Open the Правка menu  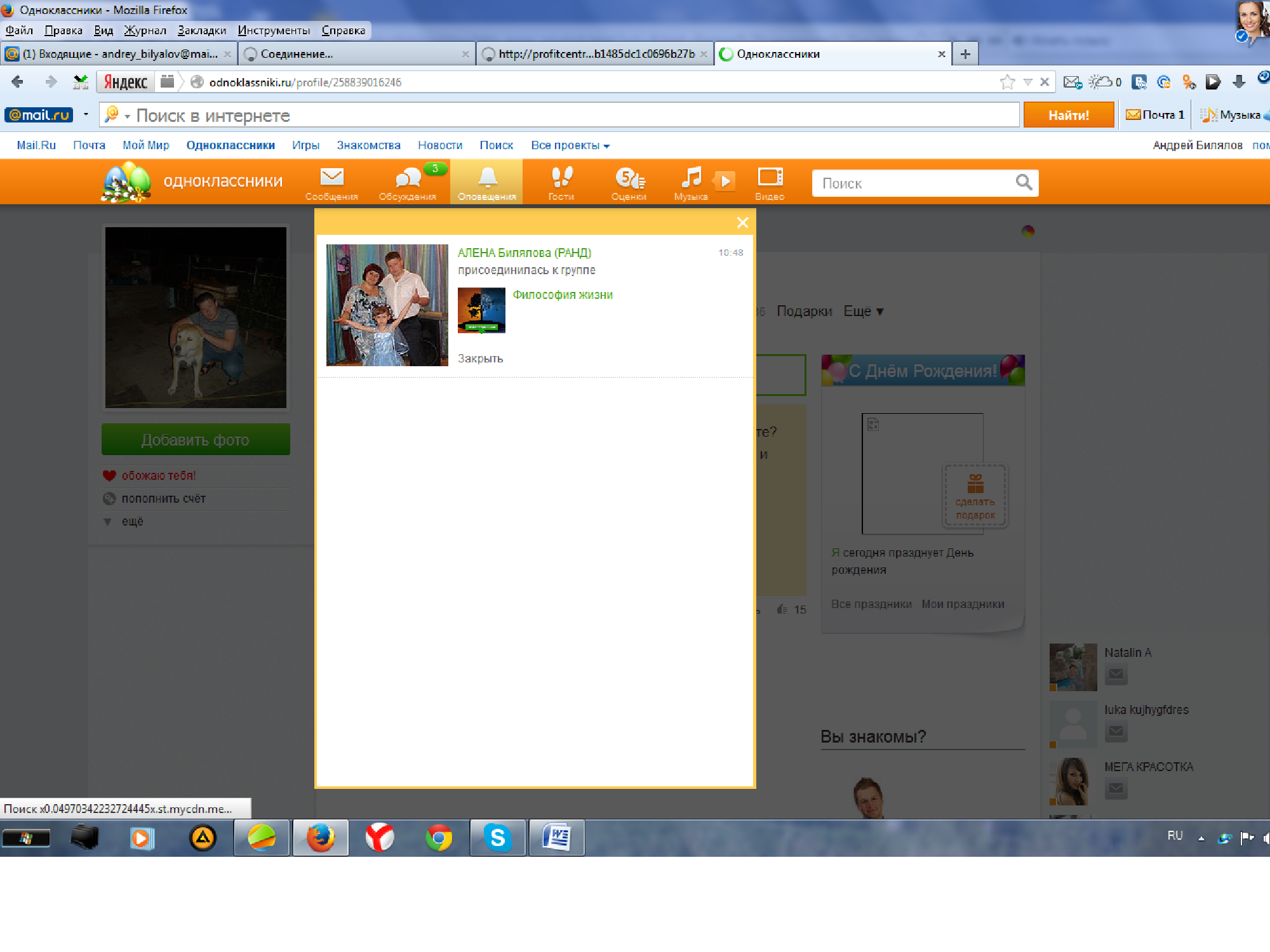[x=63, y=30]
